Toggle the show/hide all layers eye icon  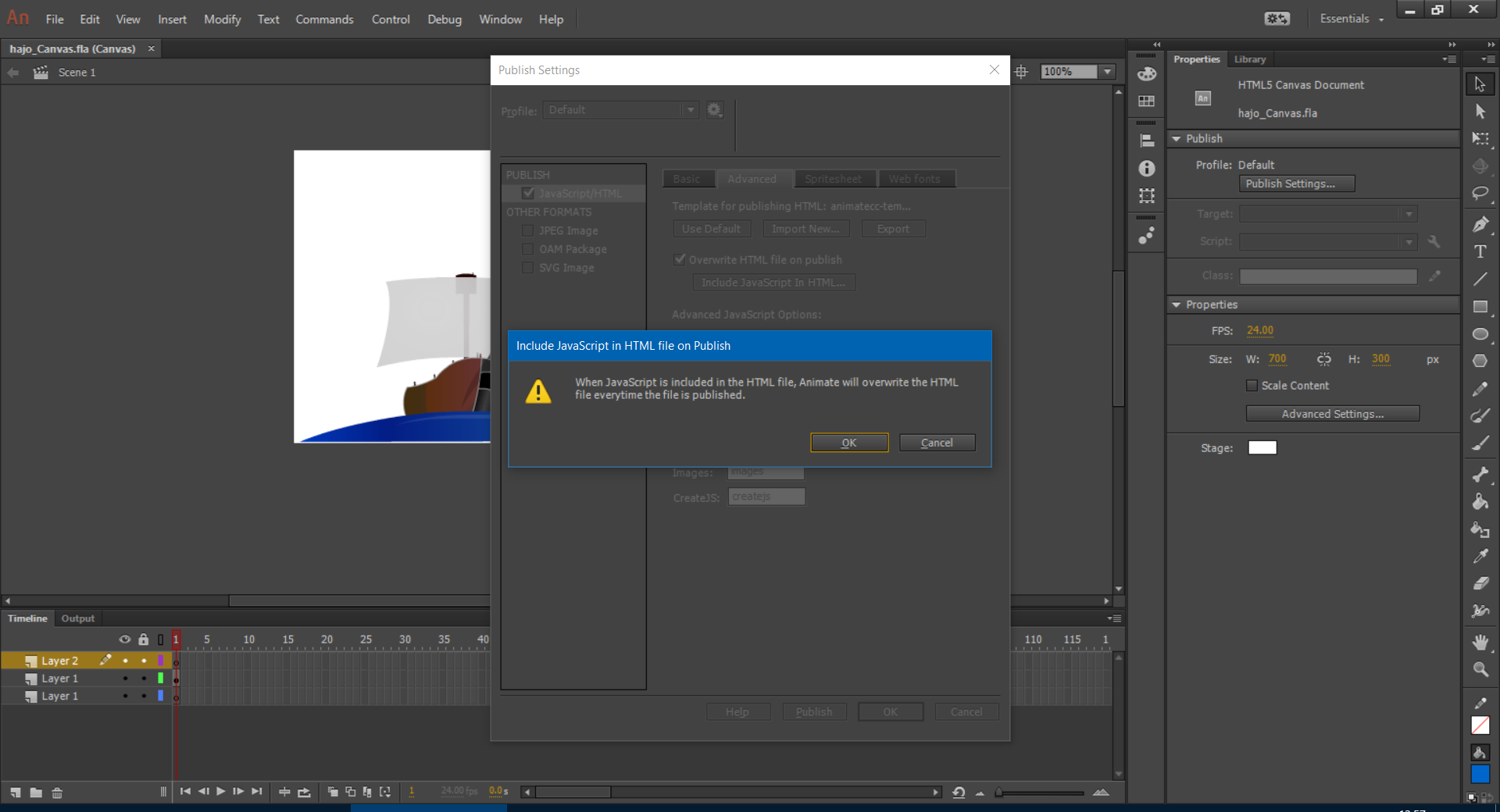[x=124, y=639]
